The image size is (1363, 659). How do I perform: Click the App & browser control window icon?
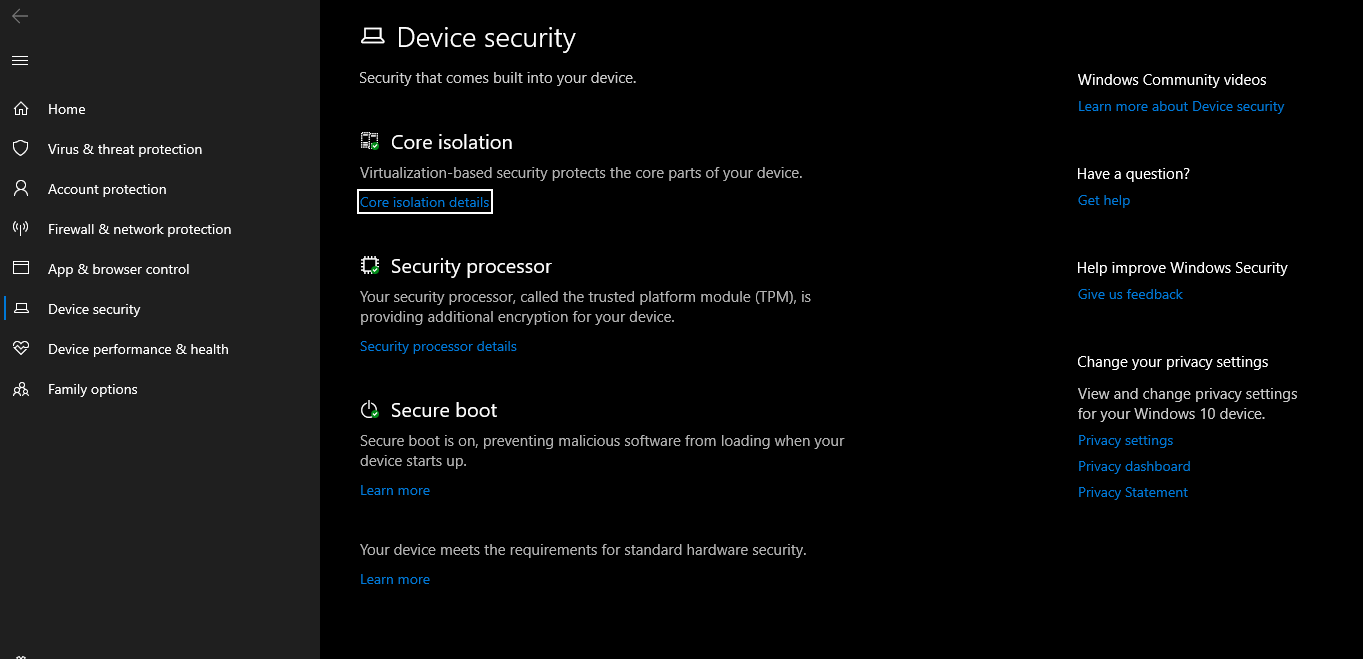(x=20, y=269)
